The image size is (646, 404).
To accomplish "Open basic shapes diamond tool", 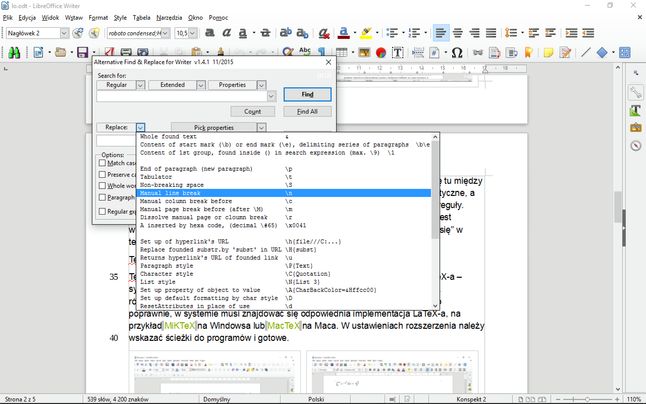I will (x=602, y=52).
